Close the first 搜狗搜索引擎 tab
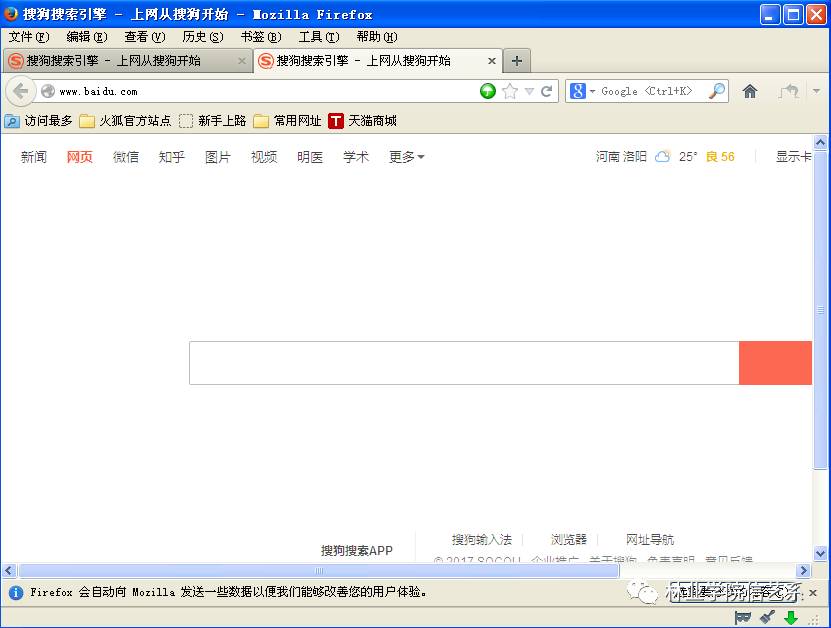The height and width of the screenshot is (628, 831). pyautogui.click(x=242, y=61)
